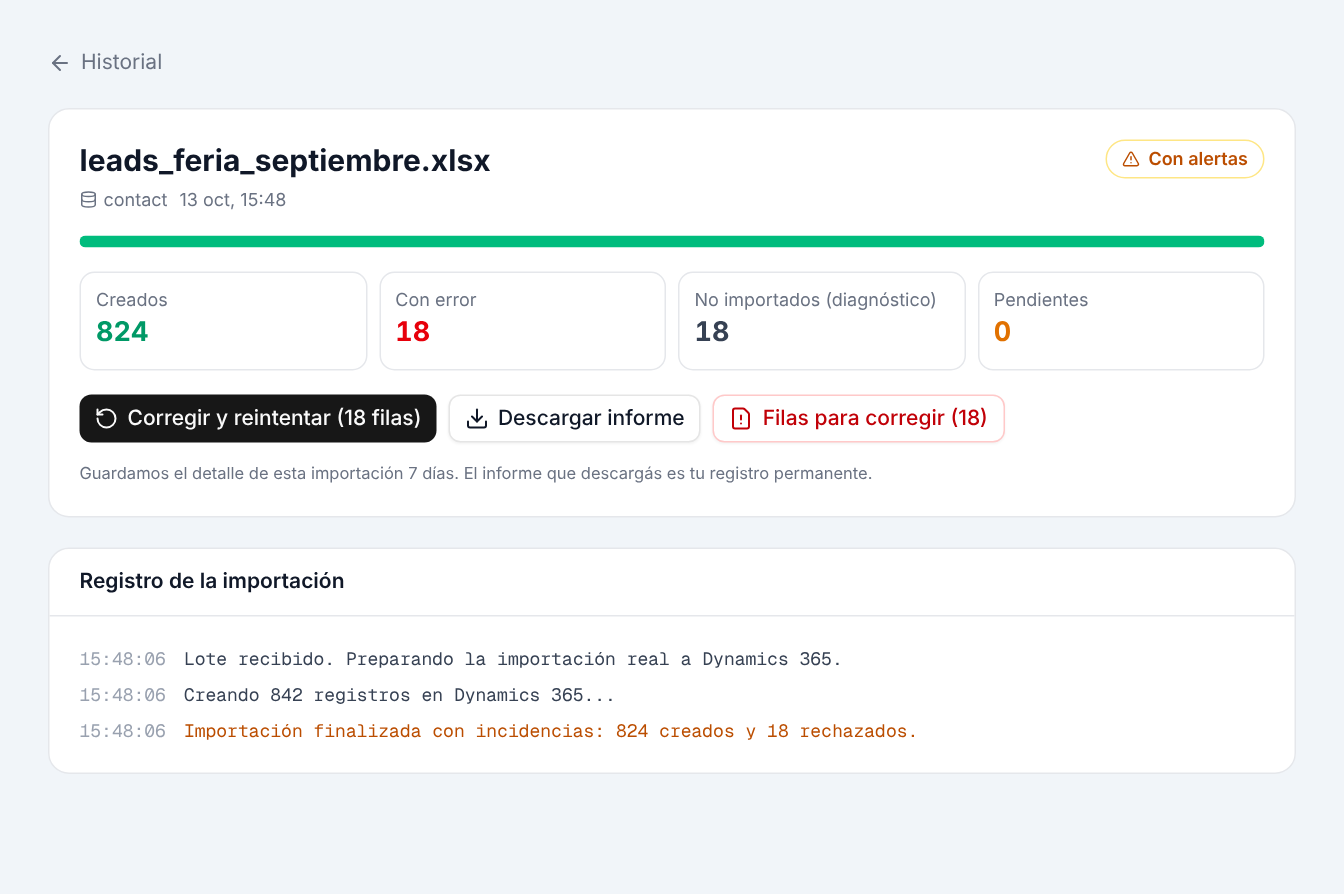Click the Registro de la importación heading
The height and width of the screenshot is (894, 1344).
coord(212,581)
